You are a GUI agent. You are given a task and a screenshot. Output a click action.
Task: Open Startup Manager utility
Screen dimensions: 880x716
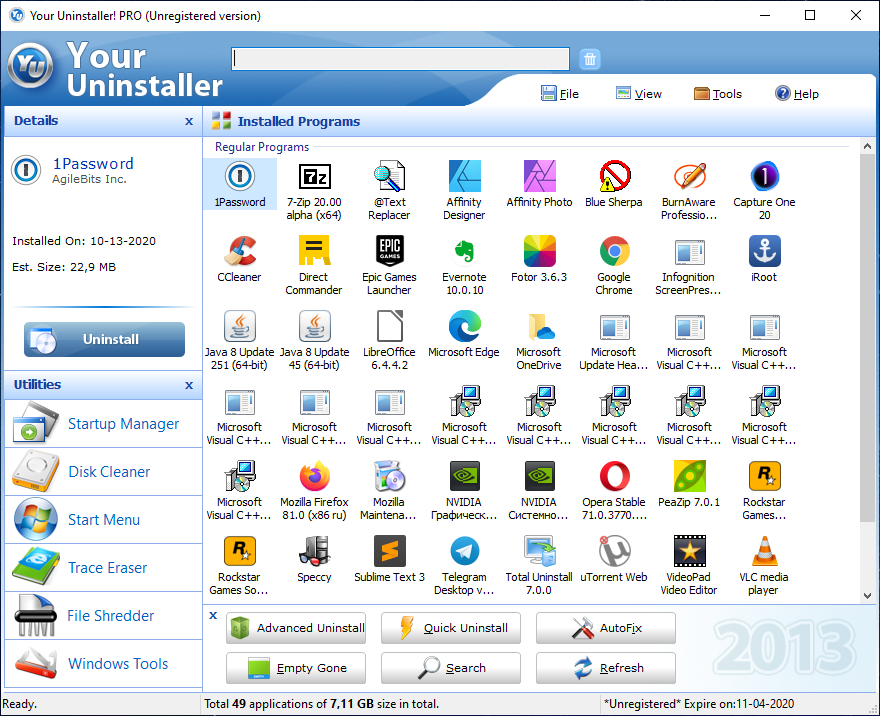pyautogui.click(x=103, y=424)
